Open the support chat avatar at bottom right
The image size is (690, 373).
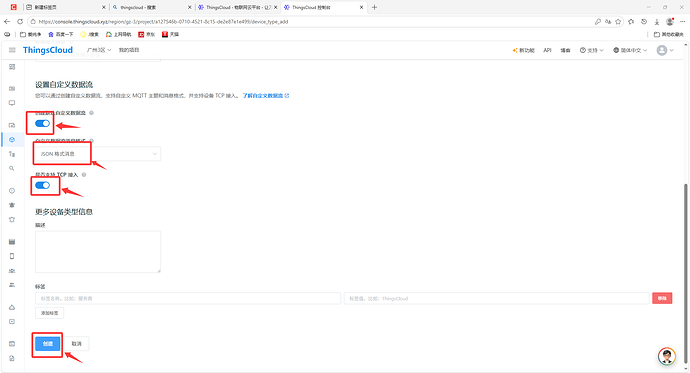coord(667,356)
